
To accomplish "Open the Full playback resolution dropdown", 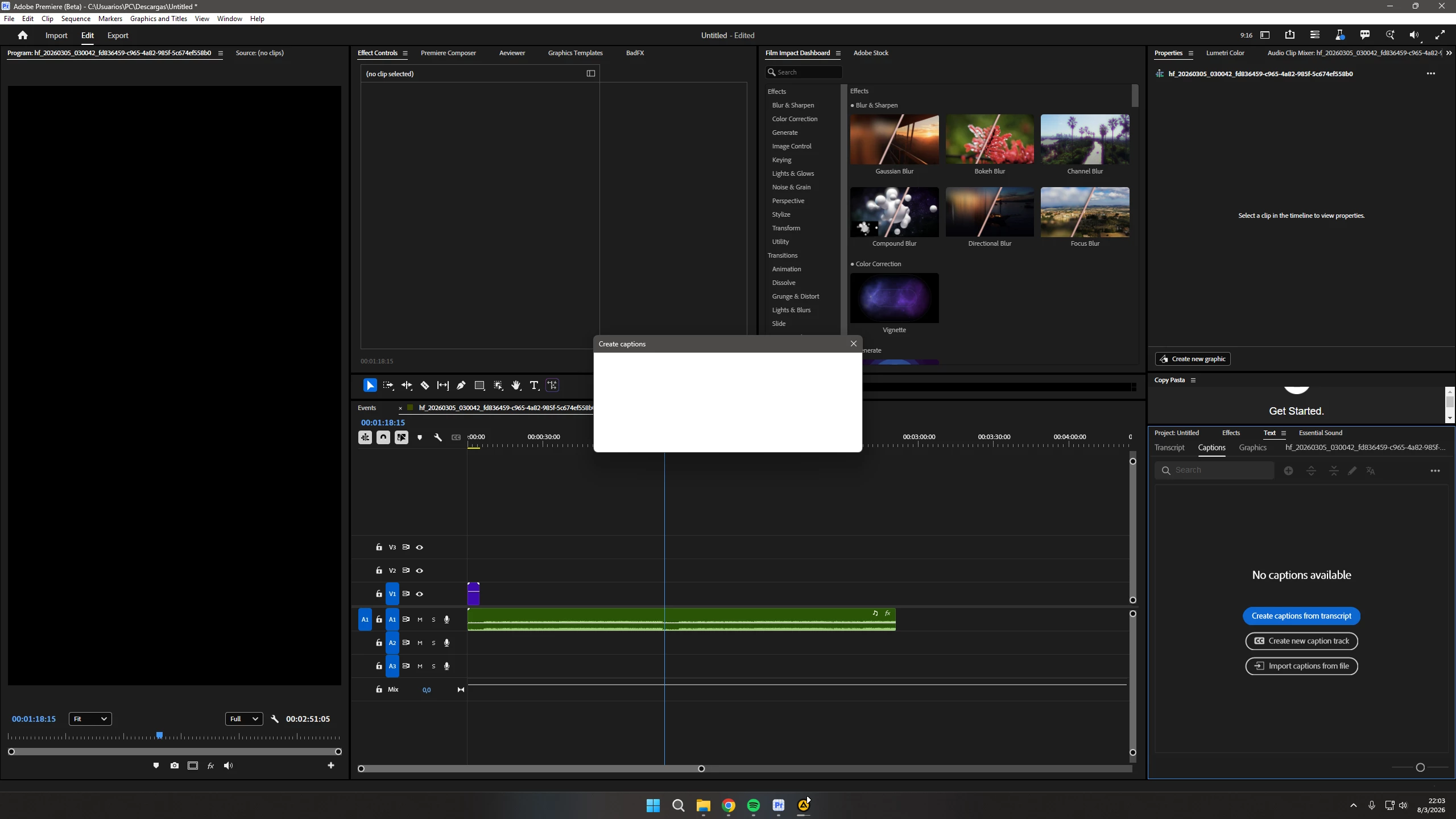I will 244,719.
